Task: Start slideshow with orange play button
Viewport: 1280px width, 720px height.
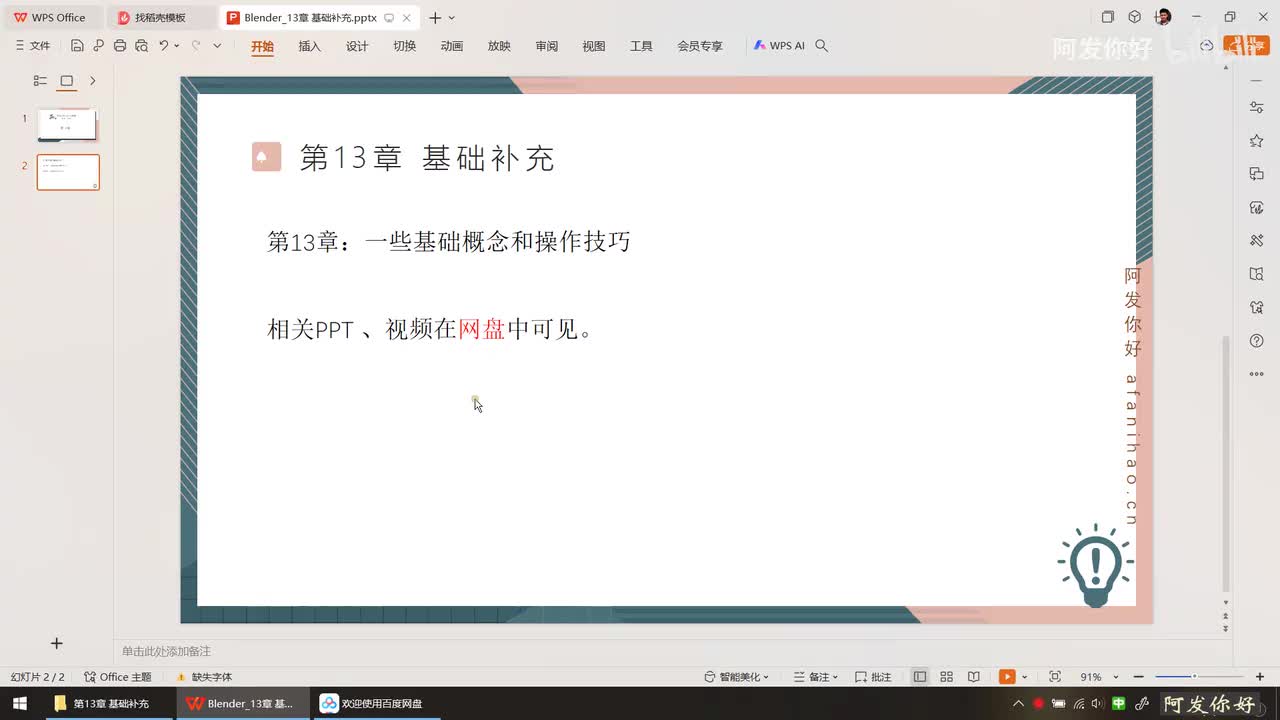Action: point(1007,677)
